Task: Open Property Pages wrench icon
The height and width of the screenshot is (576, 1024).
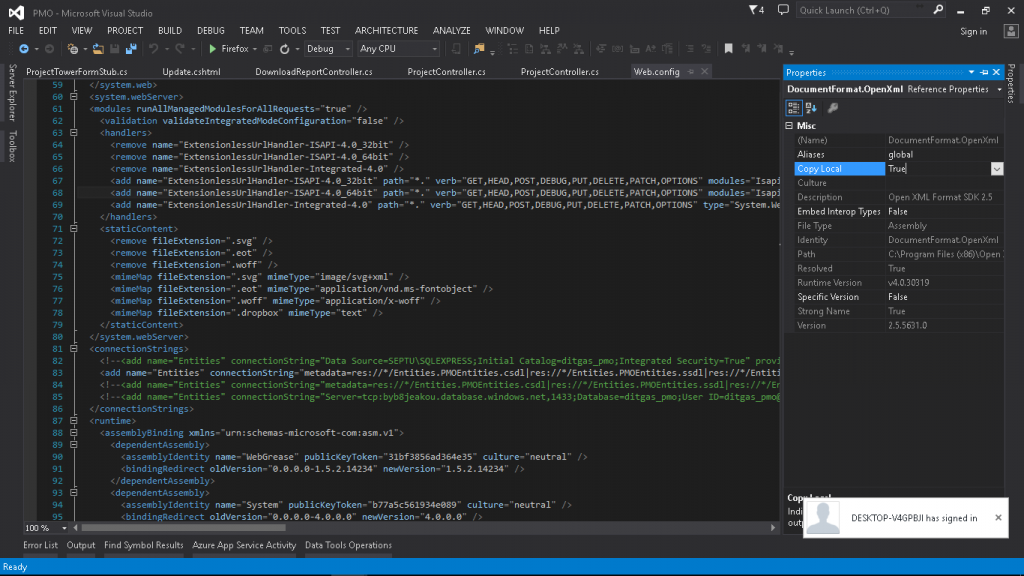Action: (x=833, y=108)
